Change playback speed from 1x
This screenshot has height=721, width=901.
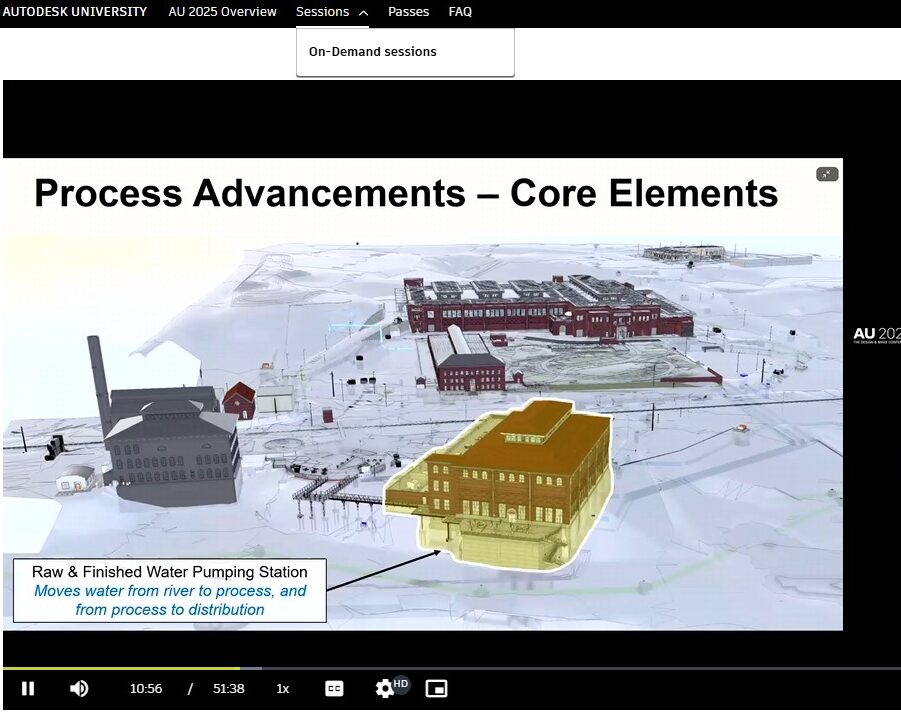click(x=283, y=688)
